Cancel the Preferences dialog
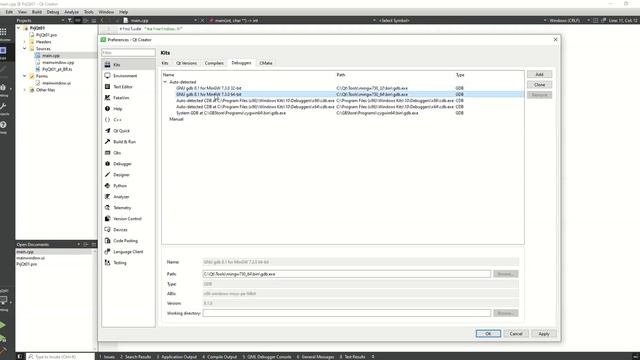Viewport: 640px width, 360px height. tap(516, 333)
